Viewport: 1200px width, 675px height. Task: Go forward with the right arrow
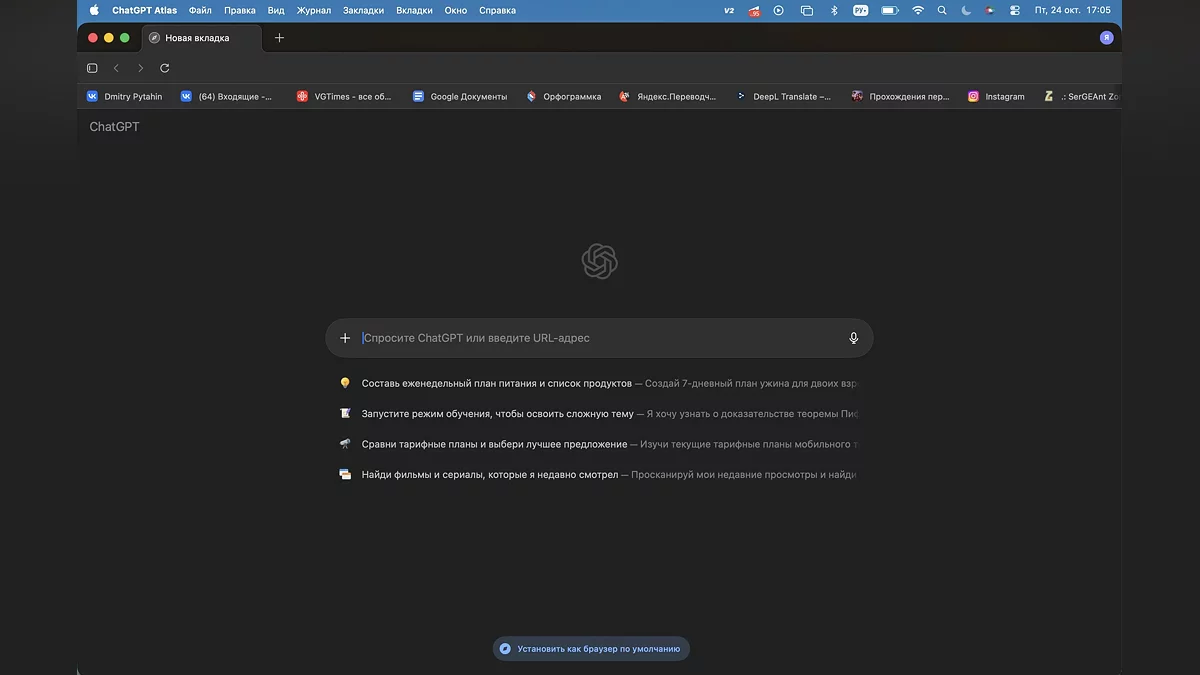pos(140,68)
